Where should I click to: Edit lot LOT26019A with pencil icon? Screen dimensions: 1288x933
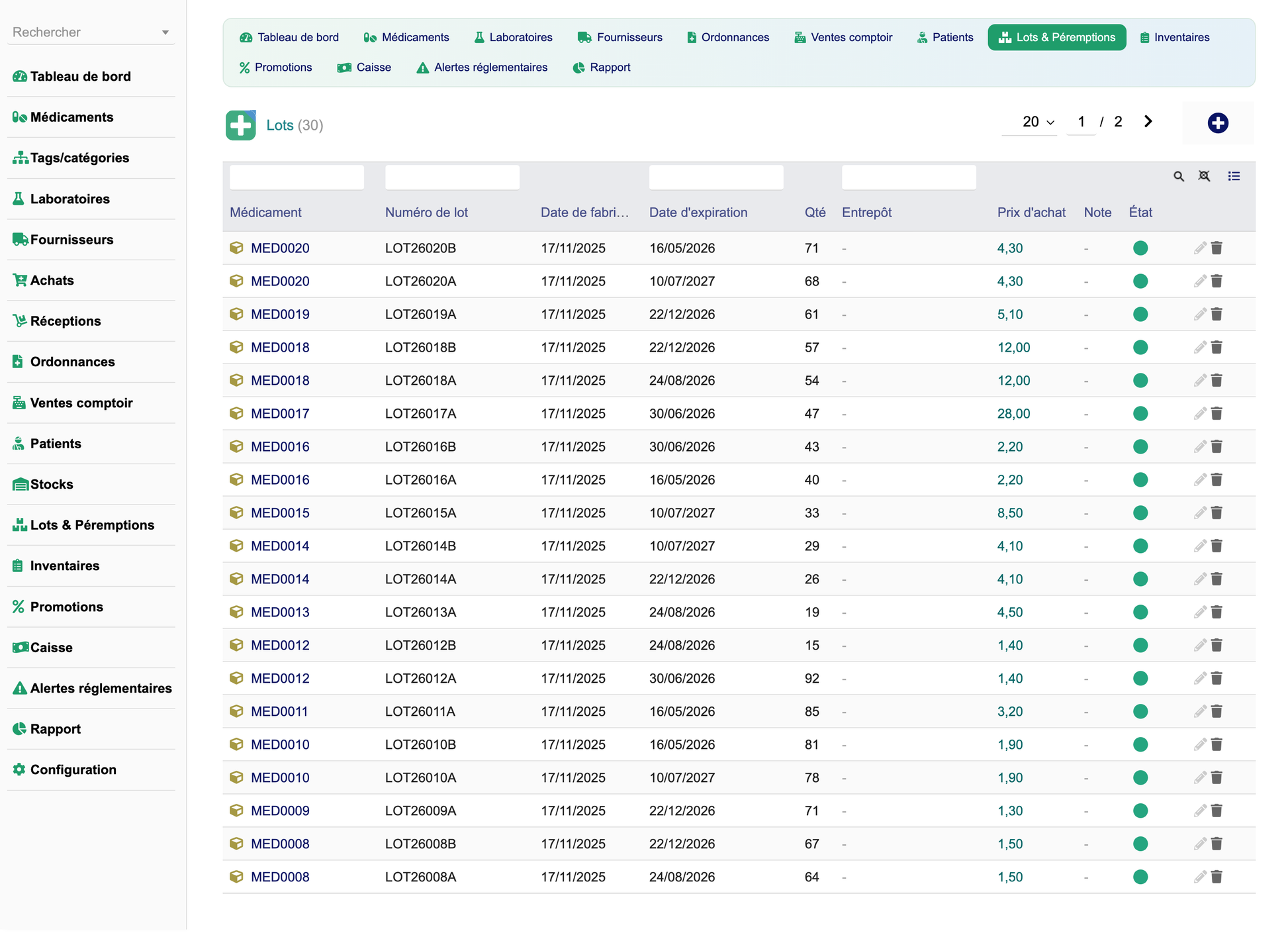pos(1200,315)
